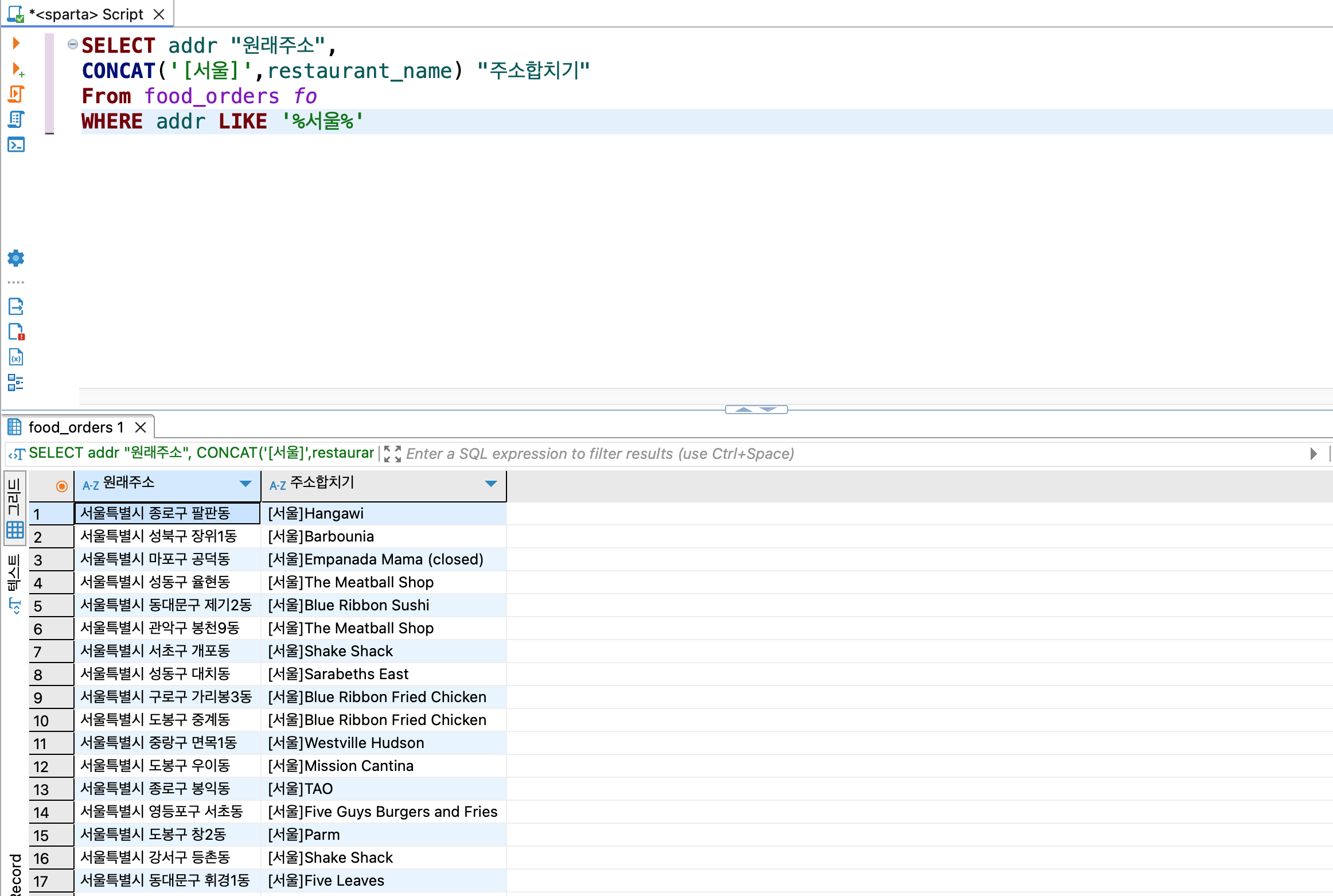Viewport: 1333px width, 896px height.
Task: Execute SQL query with orange play arrow
Action: point(16,43)
